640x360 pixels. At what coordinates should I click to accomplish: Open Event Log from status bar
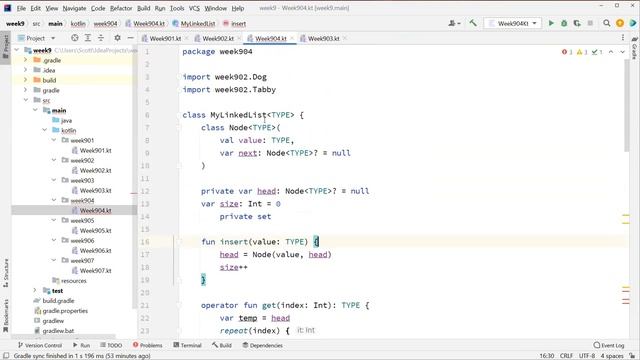pyautogui.click(x=609, y=345)
